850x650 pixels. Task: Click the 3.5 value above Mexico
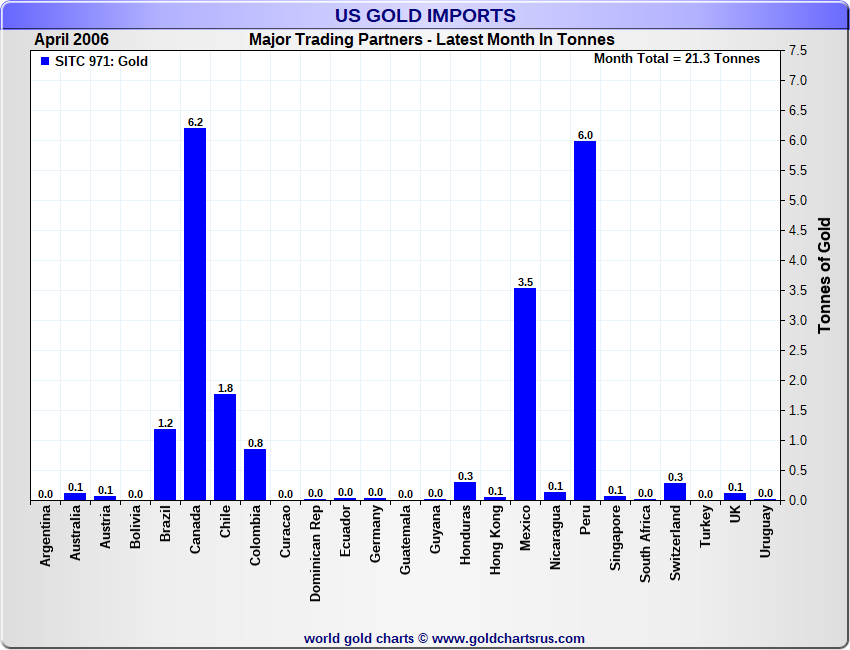[525, 282]
